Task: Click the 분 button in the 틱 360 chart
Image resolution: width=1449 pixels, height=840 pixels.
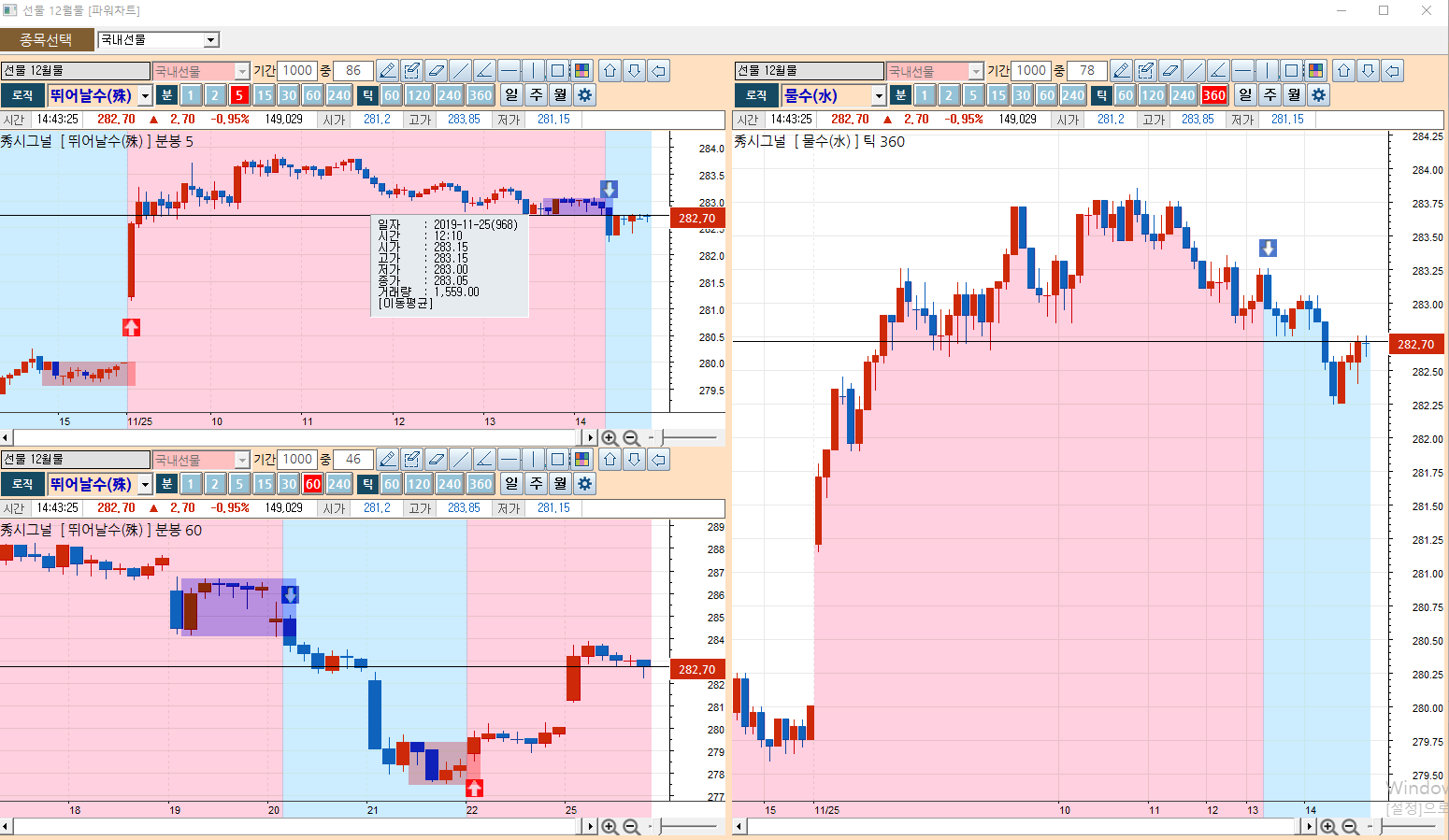Action: click(900, 95)
